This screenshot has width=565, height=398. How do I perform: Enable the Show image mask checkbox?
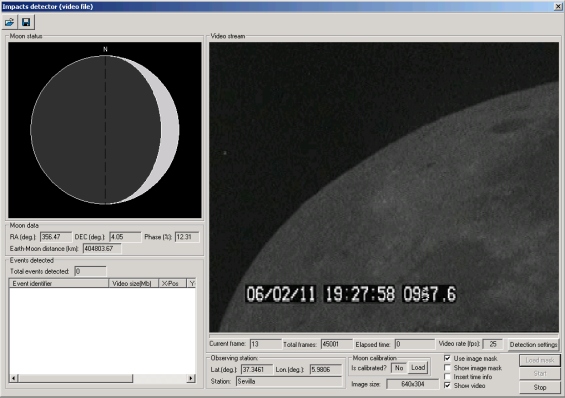point(447,367)
